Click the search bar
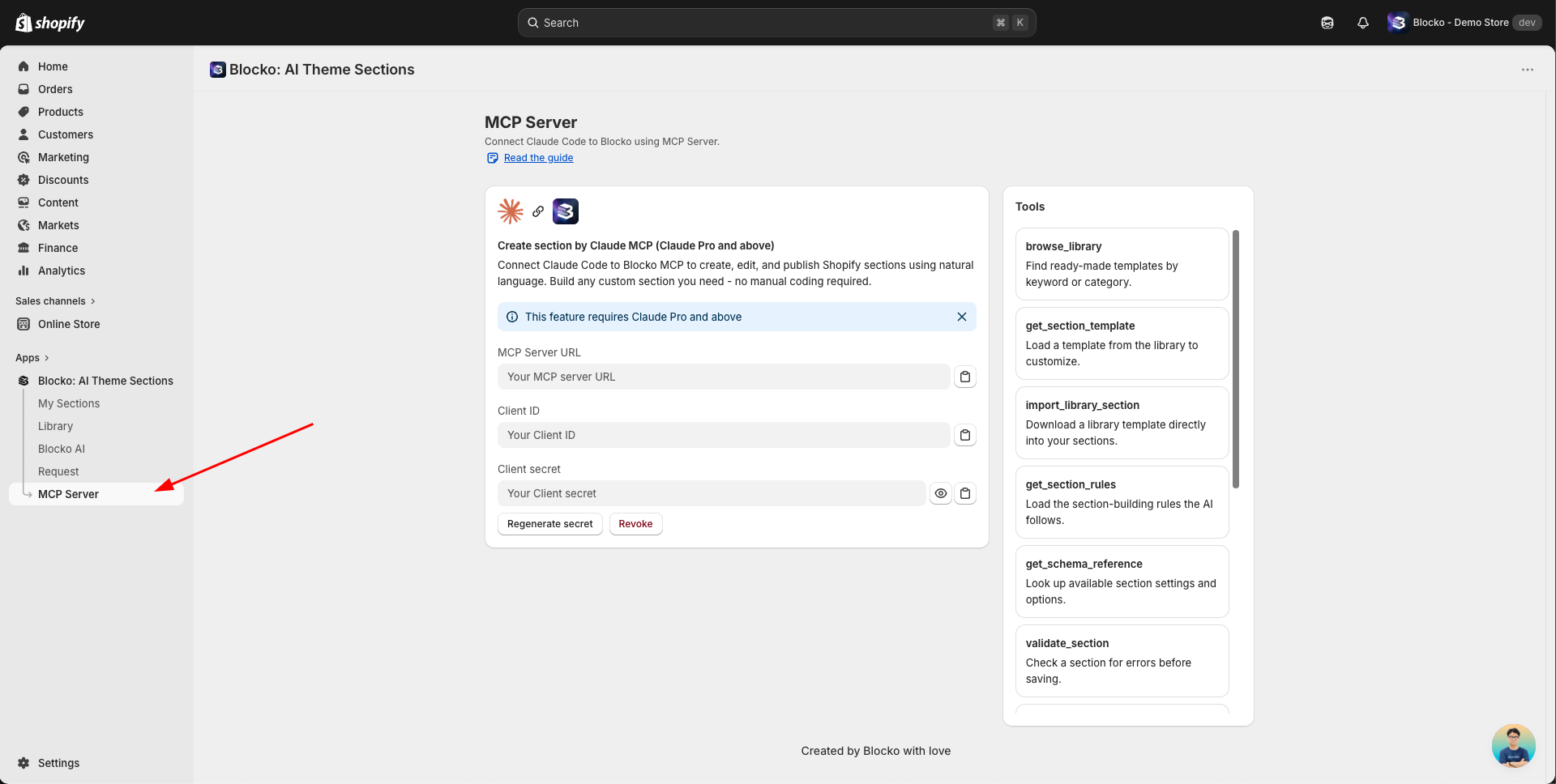Viewport: 1556px width, 784px height. (x=776, y=23)
